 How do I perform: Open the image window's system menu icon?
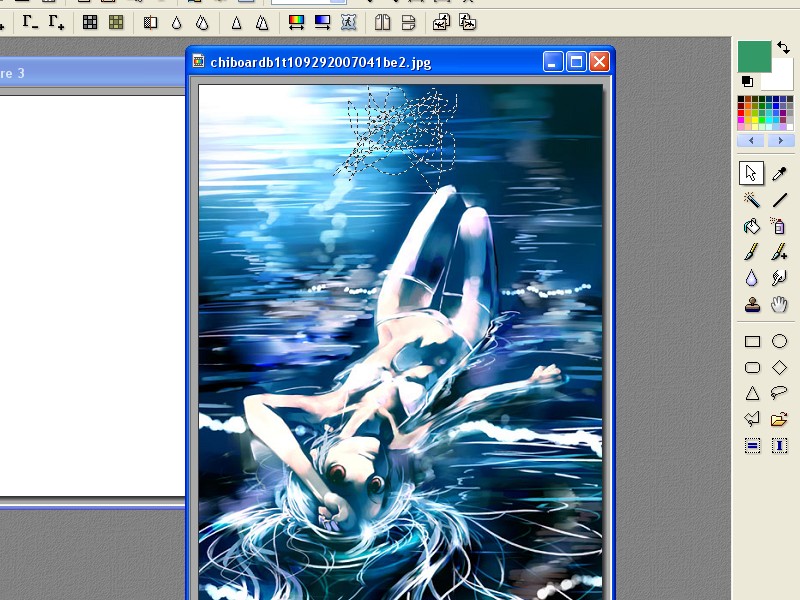point(198,62)
